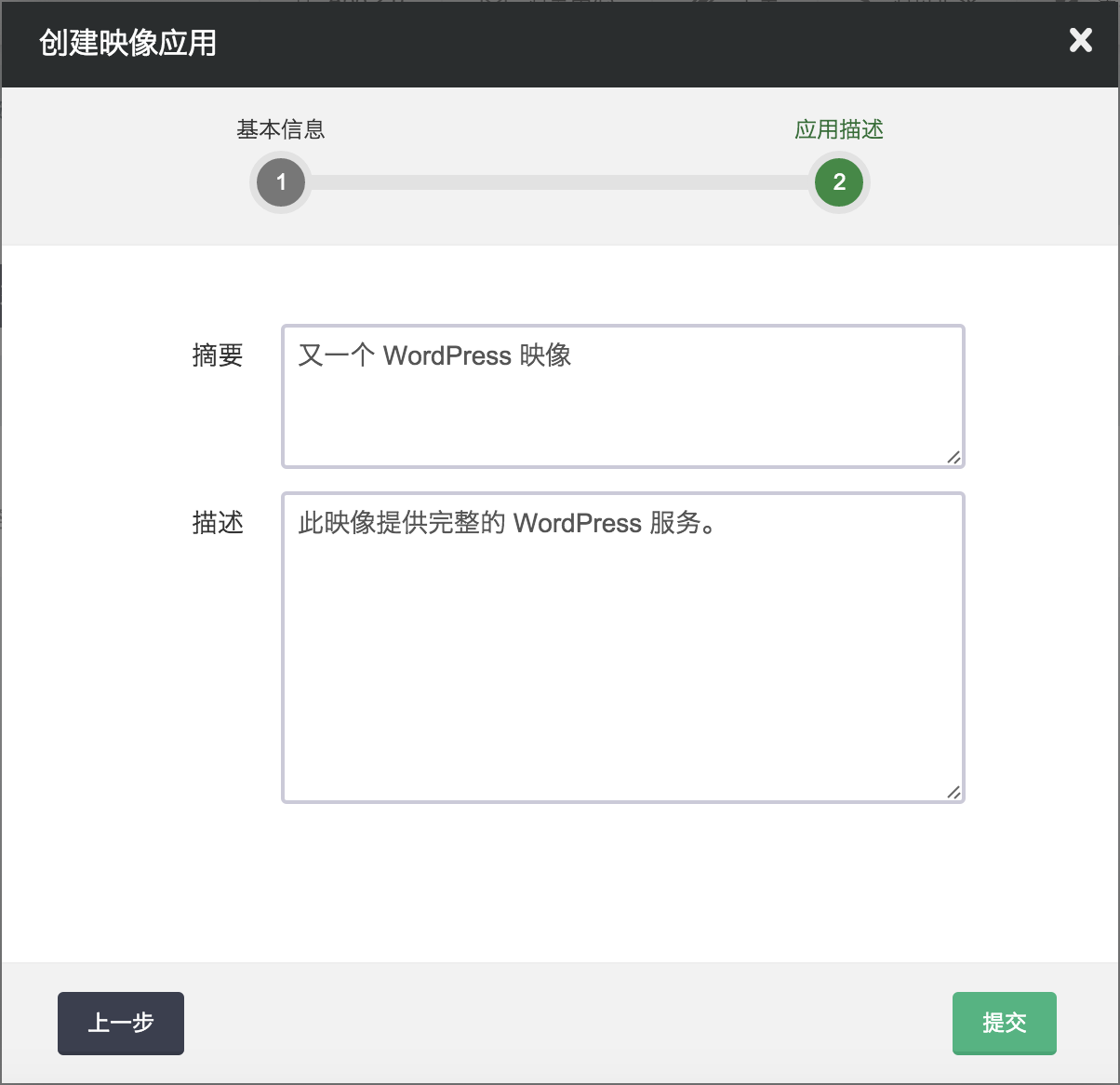Screen dimensions: 1120x1085
Task: Click the resize handle of the 摘要 textarea
Action: point(953,457)
